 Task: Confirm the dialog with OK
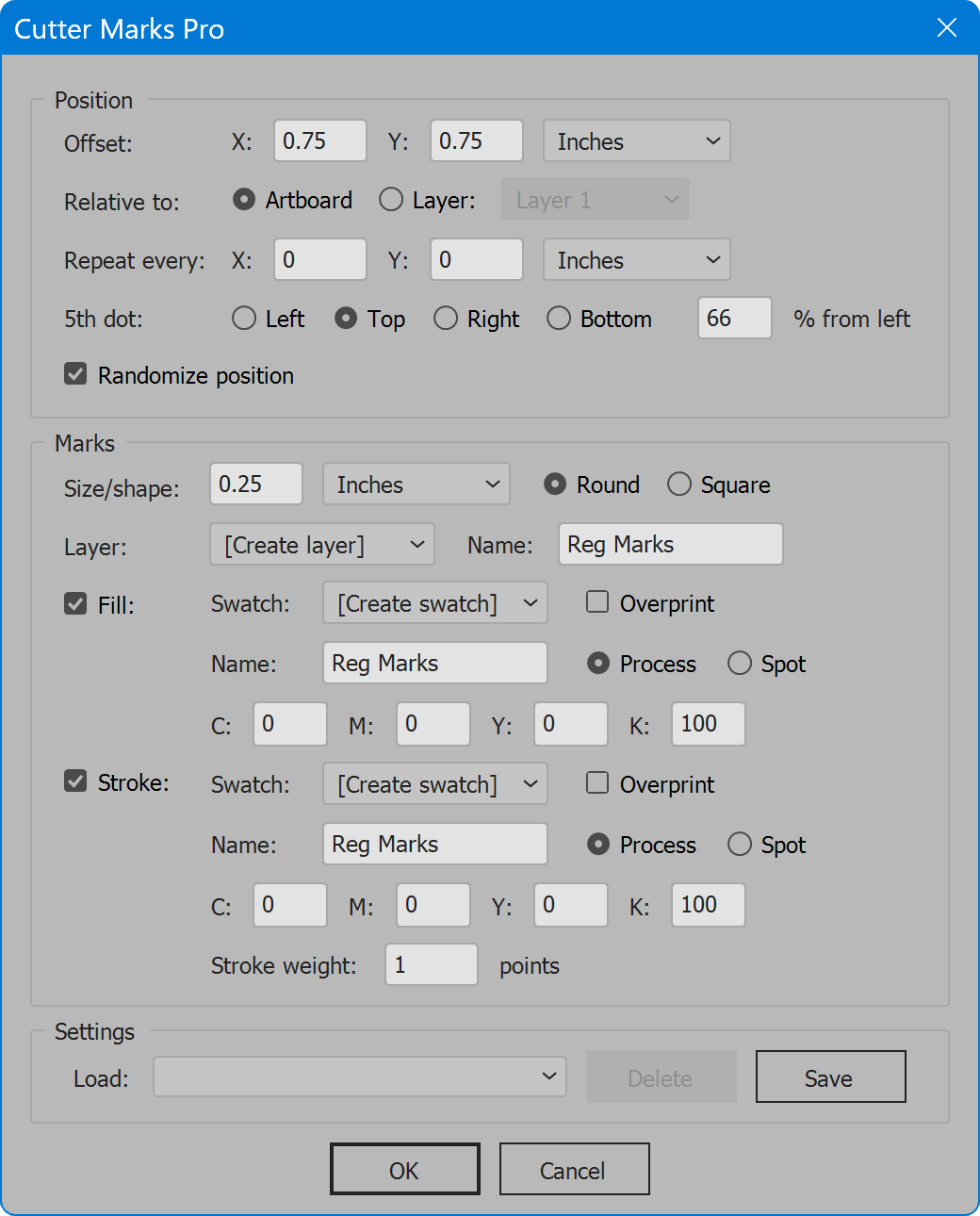(405, 1170)
